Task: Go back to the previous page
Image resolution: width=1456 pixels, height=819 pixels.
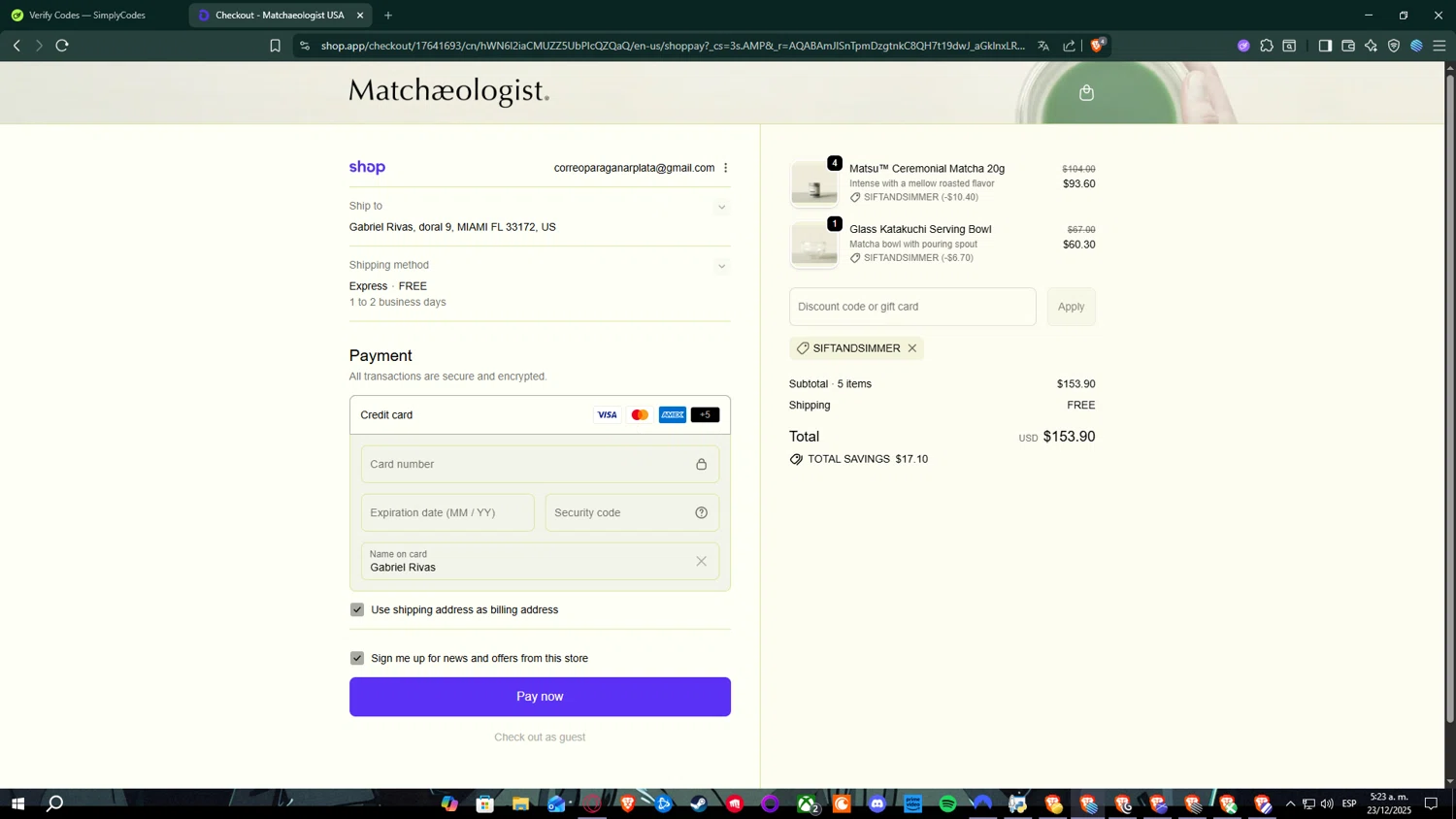Action: [17, 46]
